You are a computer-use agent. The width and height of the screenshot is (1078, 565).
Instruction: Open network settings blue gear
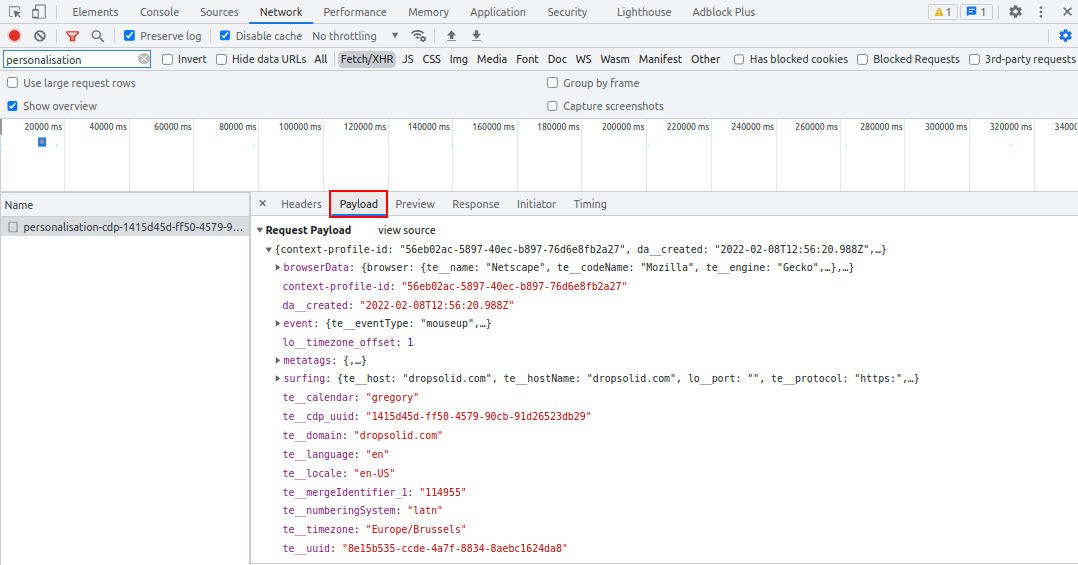1065,36
